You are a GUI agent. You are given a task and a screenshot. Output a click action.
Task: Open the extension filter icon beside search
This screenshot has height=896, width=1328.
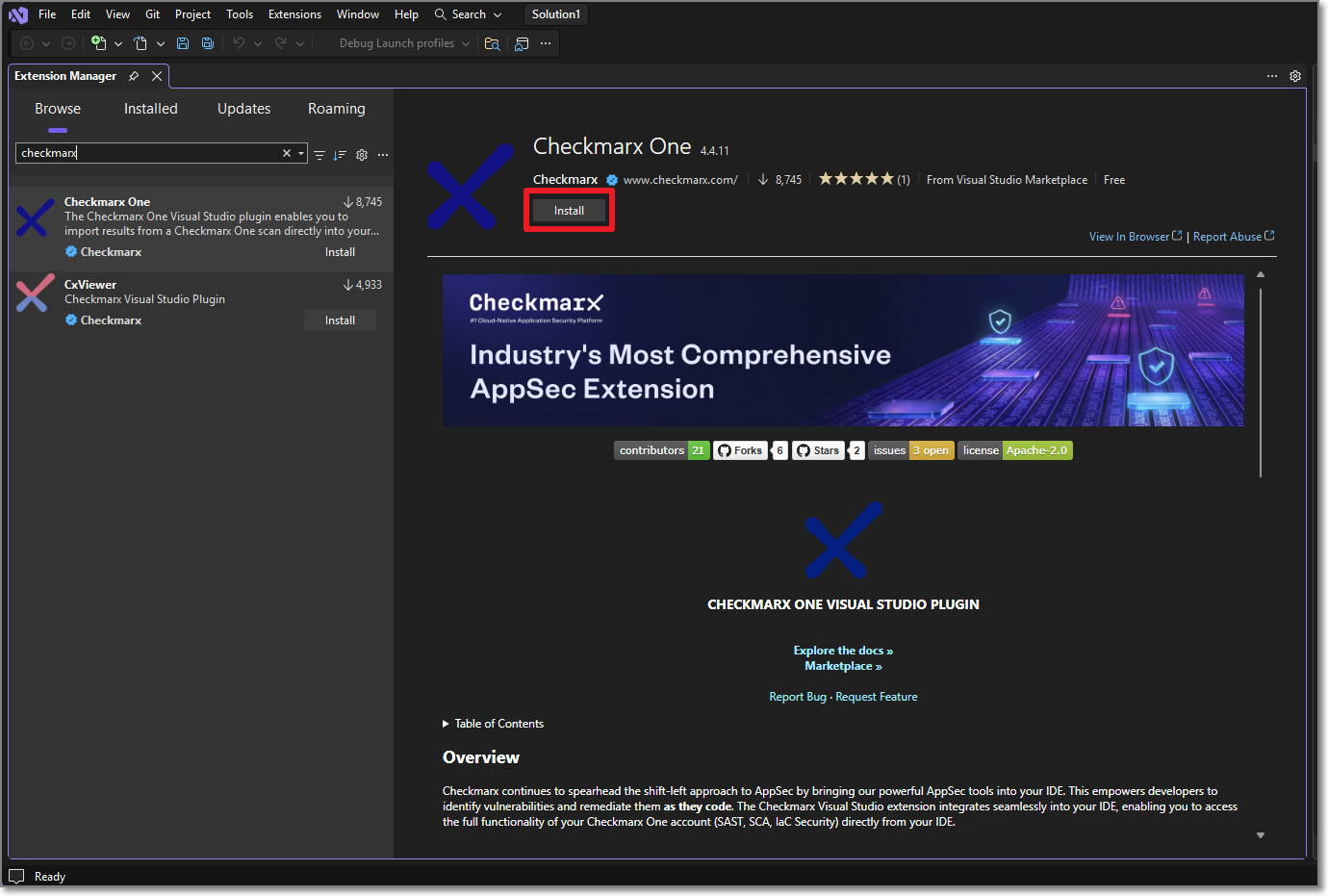(319, 155)
